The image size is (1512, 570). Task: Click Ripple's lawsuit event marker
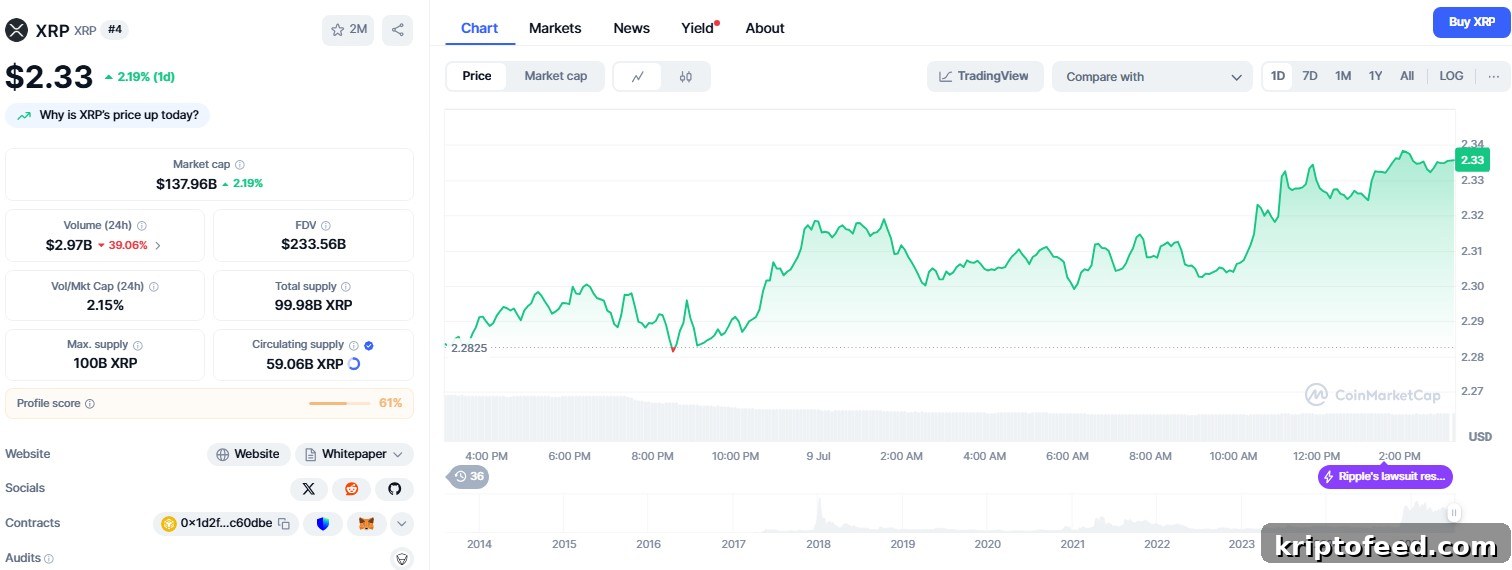(1385, 477)
